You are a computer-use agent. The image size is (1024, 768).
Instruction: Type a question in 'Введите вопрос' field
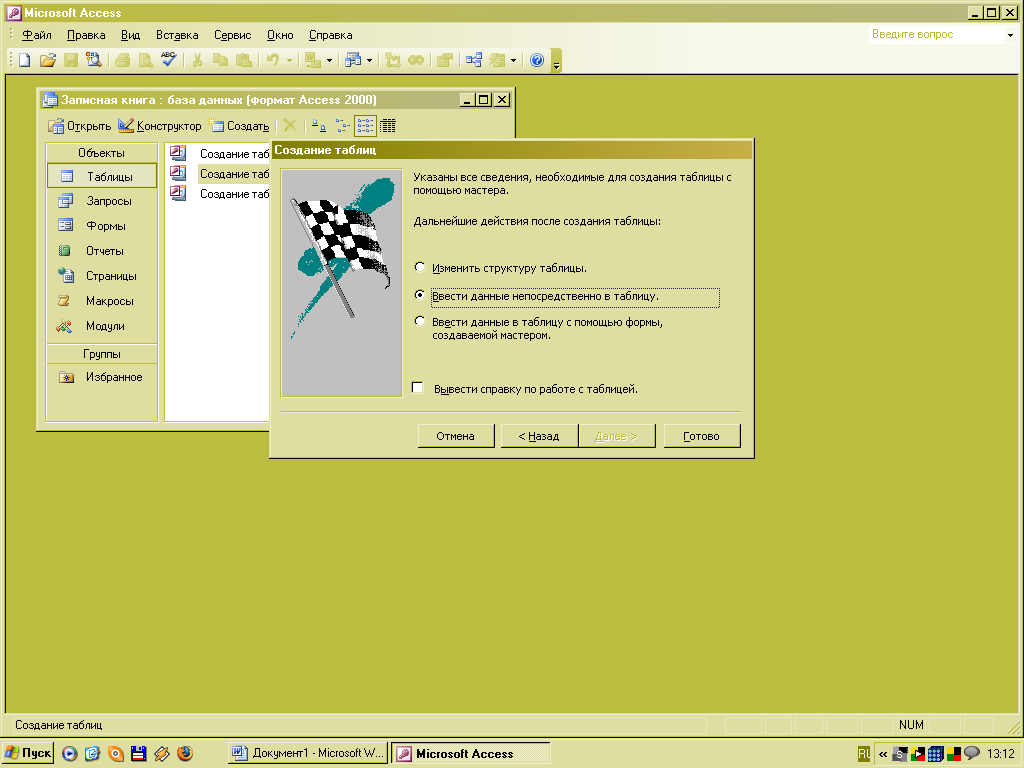pos(936,35)
